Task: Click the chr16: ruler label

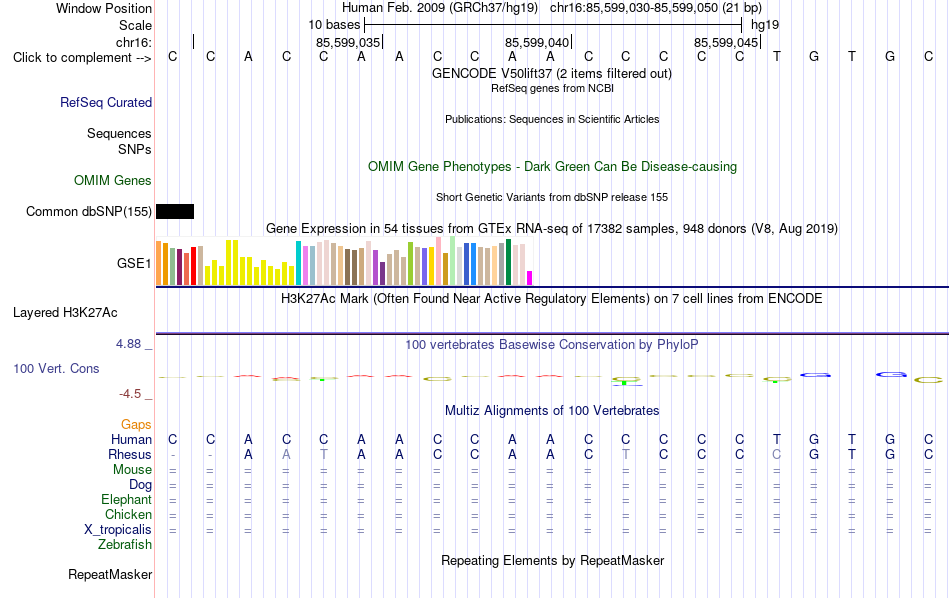Action: point(134,42)
